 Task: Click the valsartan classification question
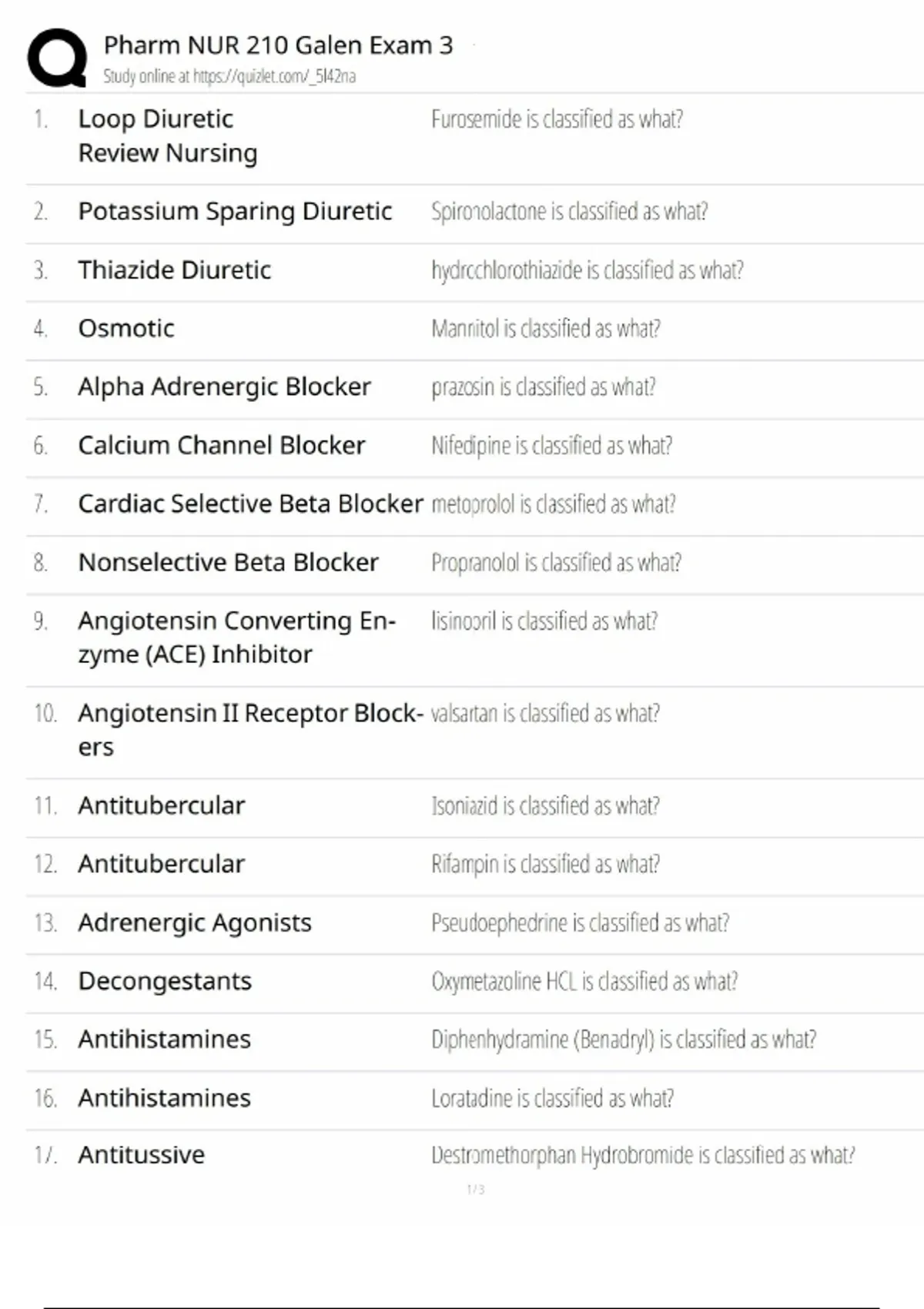click(545, 713)
